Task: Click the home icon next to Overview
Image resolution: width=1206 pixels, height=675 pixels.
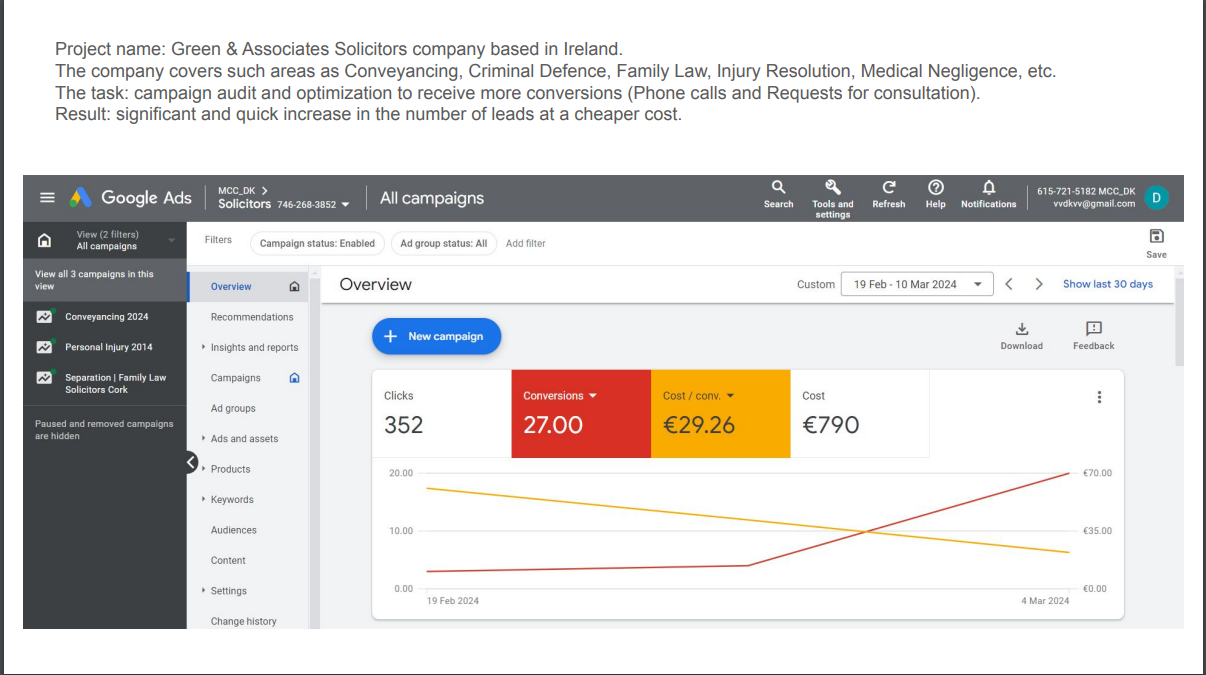Action: coord(294,287)
